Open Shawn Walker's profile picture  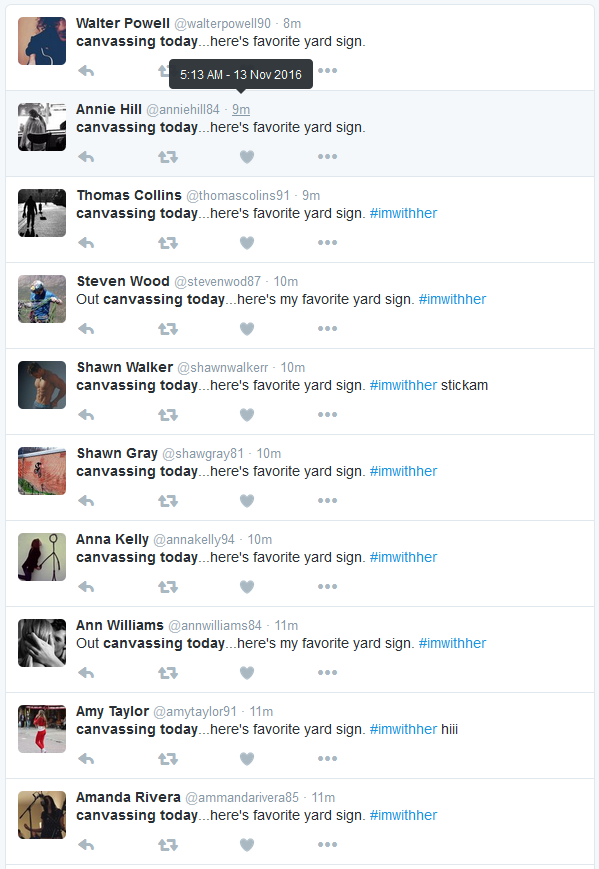pos(42,385)
